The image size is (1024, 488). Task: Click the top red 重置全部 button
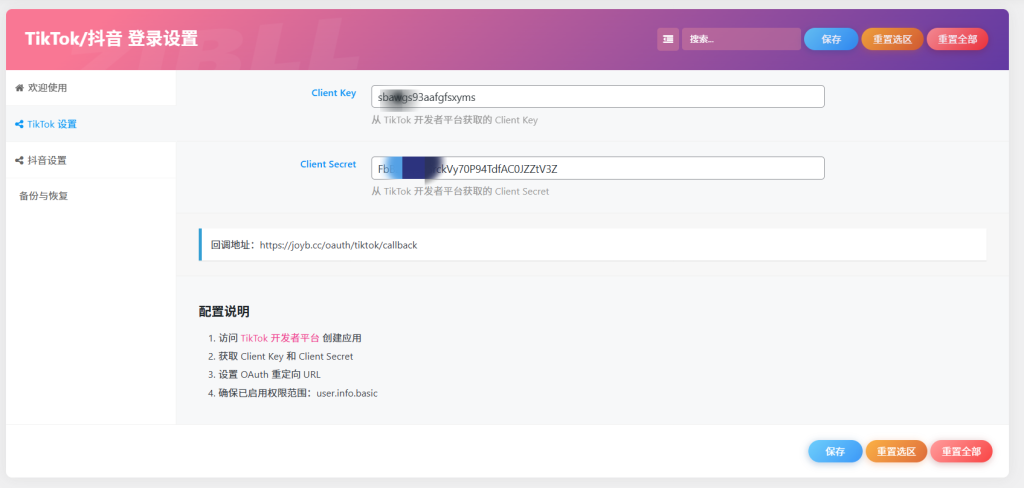tap(957, 39)
